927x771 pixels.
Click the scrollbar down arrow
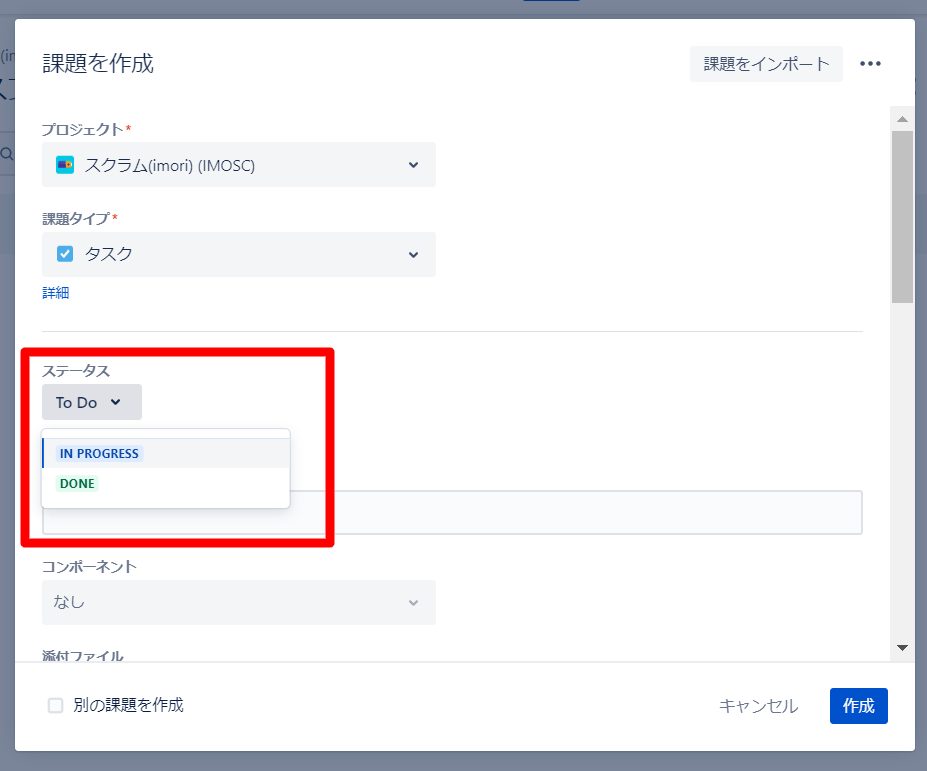(902, 648)
